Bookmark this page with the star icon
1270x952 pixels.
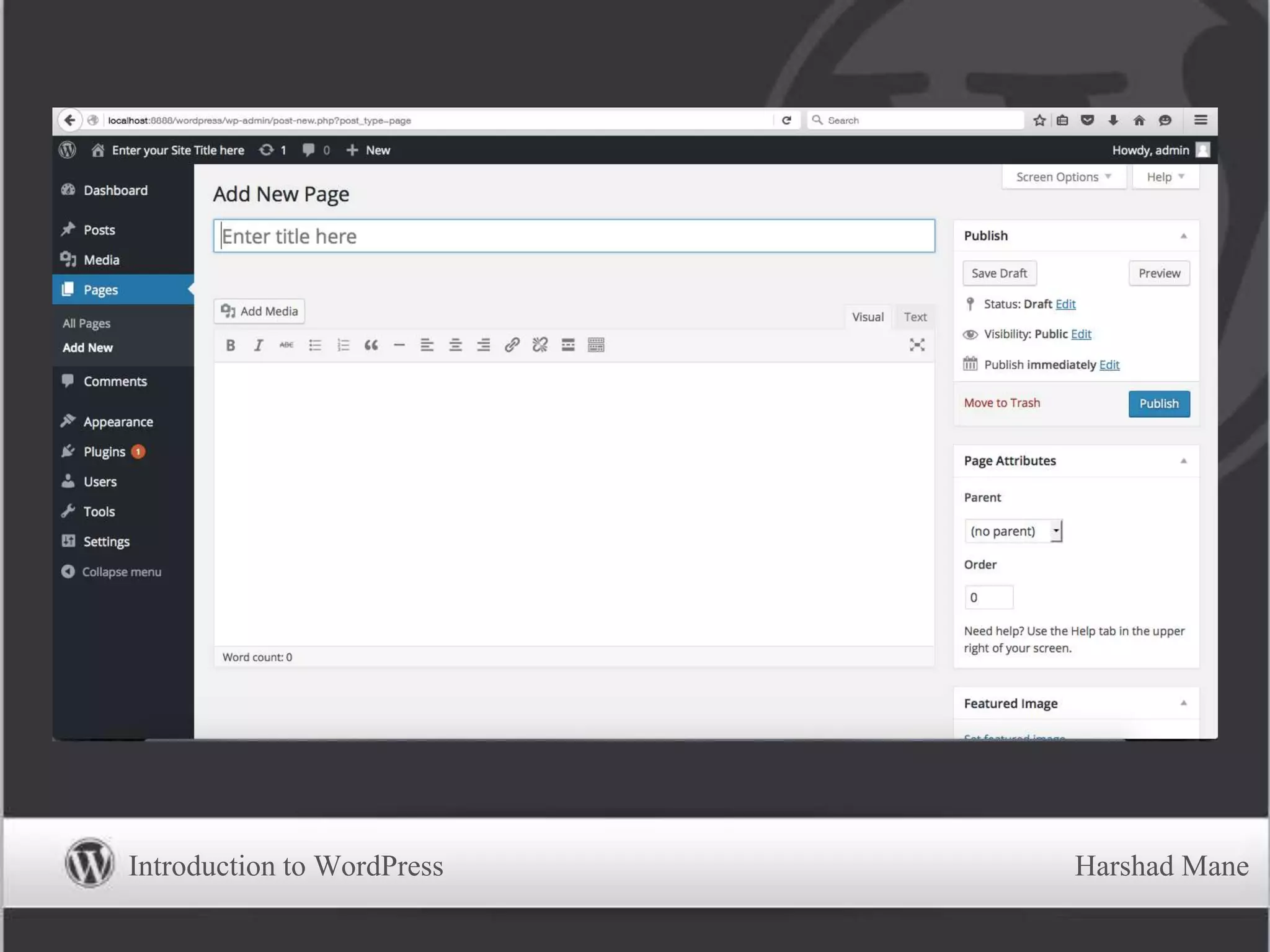1039,120
